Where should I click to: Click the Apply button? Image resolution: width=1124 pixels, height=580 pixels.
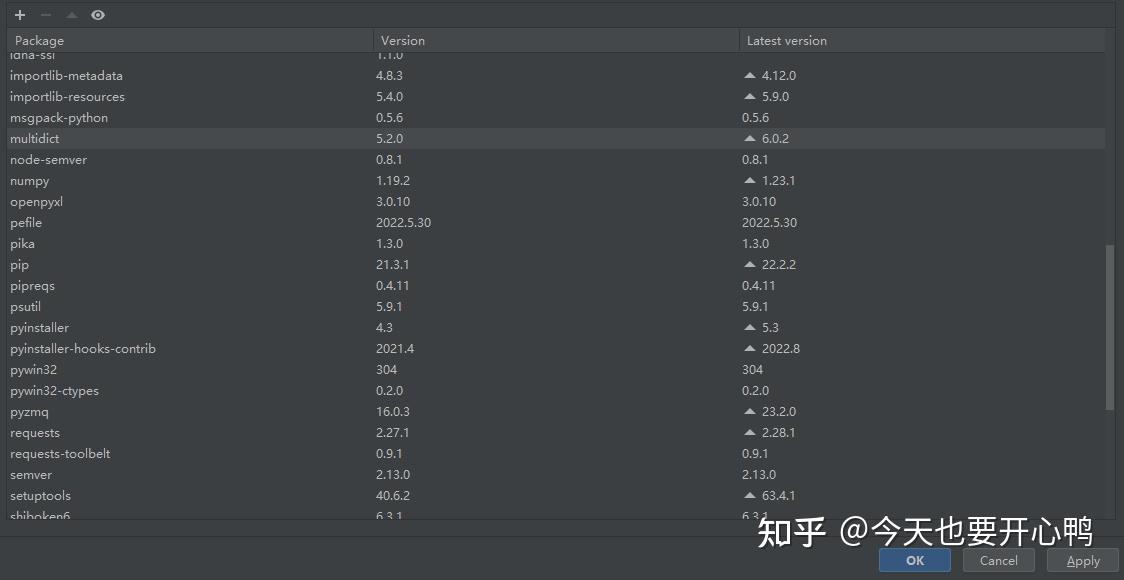click(1081, 560)
